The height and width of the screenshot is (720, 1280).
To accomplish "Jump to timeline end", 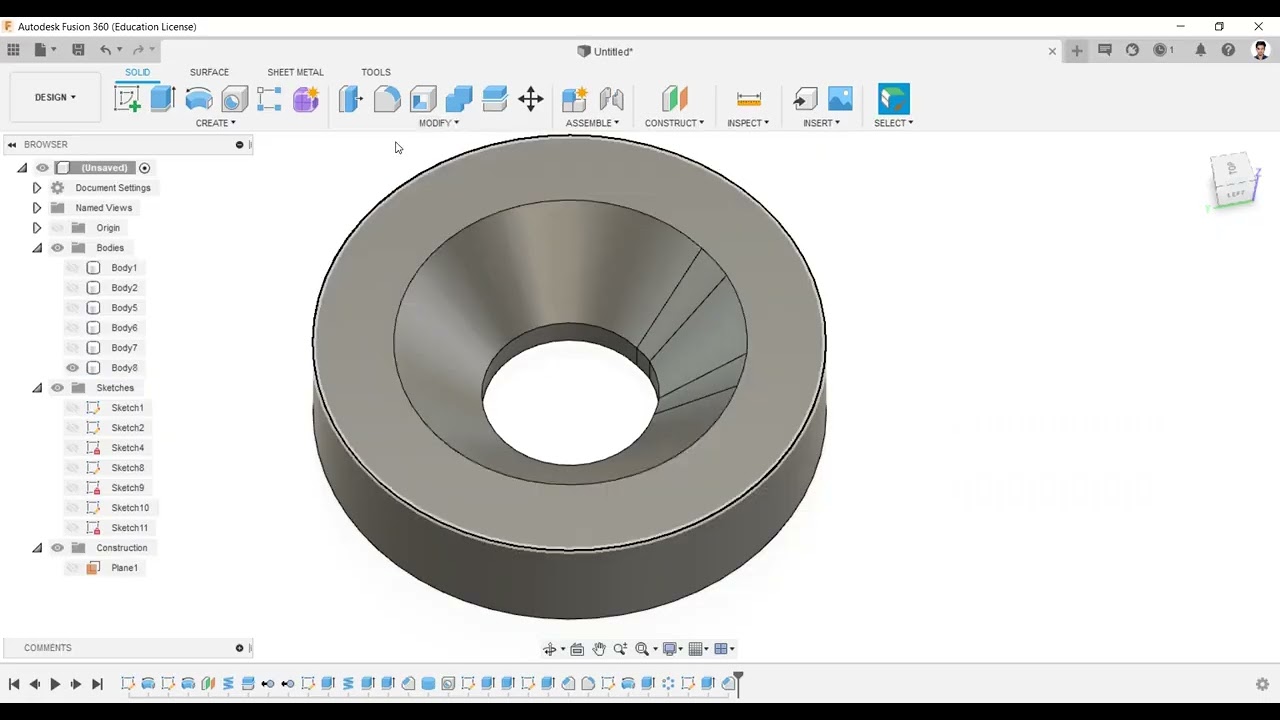I will [97, 684].
